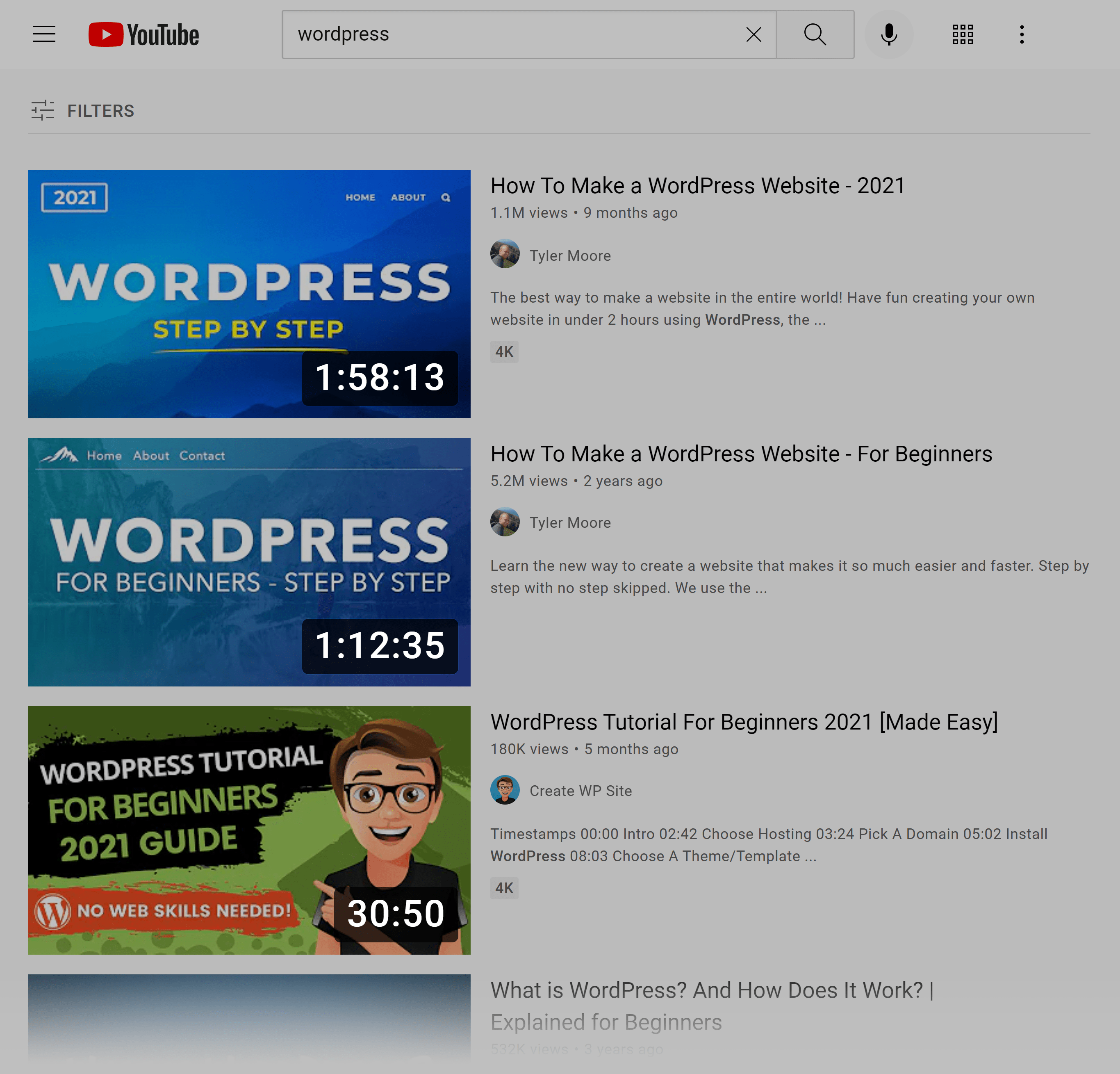Viewport: 1120px width, 1074px height.
Task: Click the '5.2M views • 2 years ago' text
Action: click(576, 481)
